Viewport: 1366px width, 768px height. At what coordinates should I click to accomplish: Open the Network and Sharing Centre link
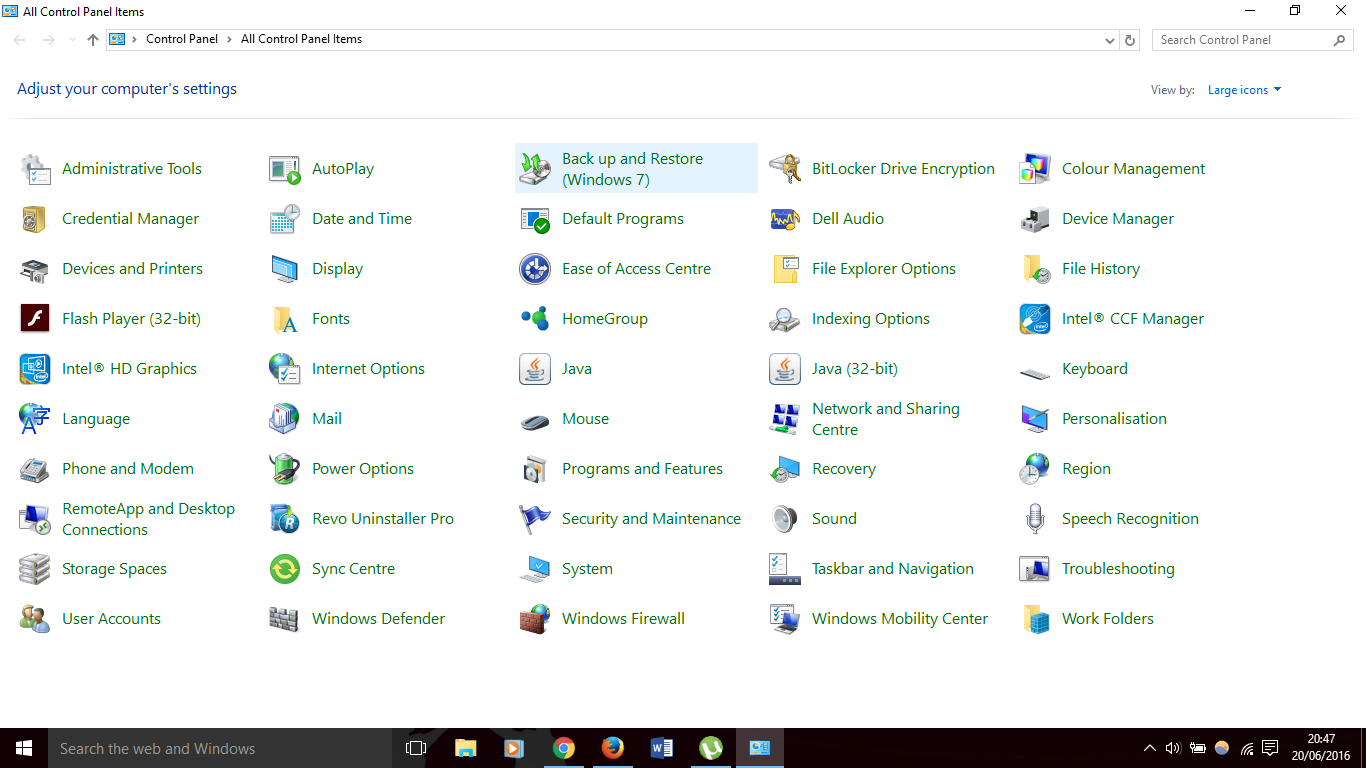coord(886,419)
